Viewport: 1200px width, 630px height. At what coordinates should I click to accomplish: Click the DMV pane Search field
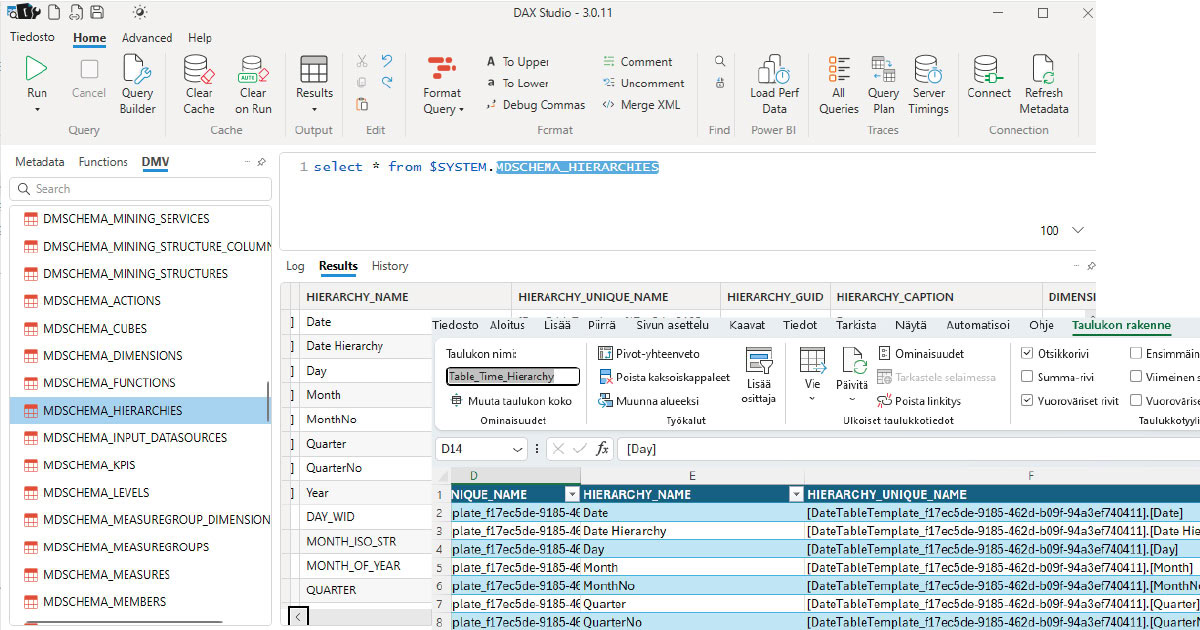[x=141, y=188]
